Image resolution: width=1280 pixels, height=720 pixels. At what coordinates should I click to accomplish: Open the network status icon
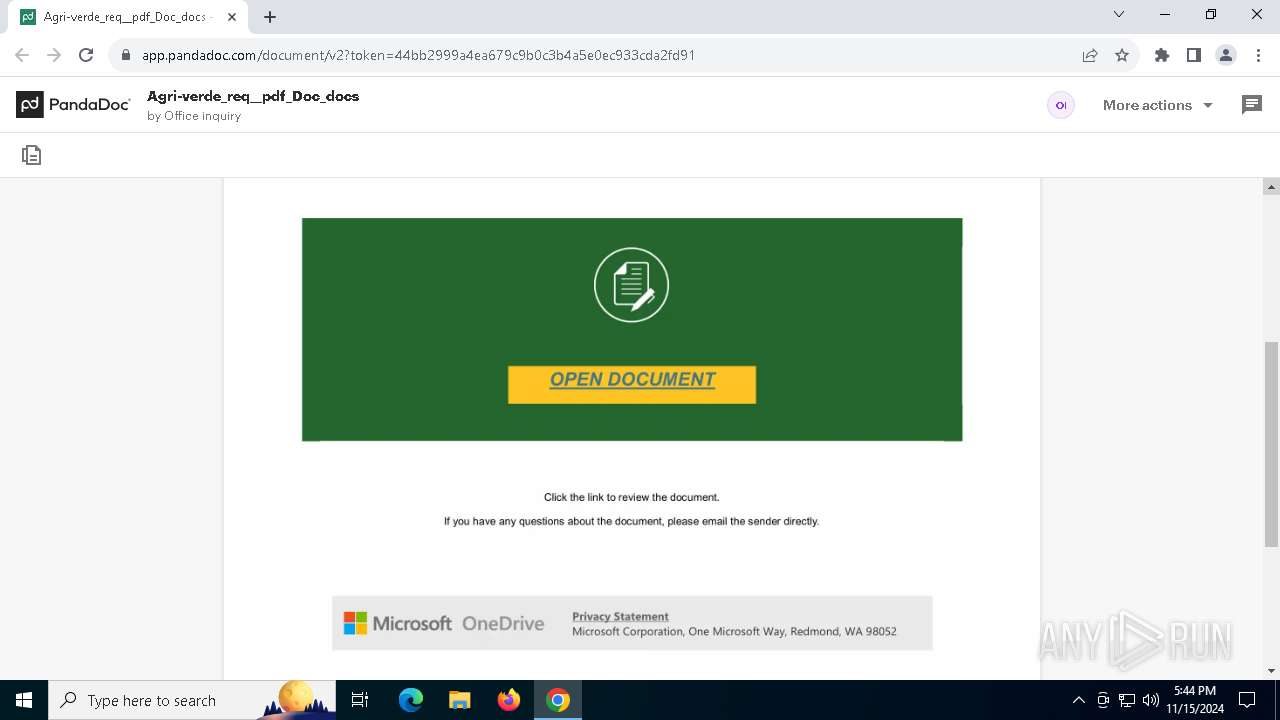(x=1126, y=700)
